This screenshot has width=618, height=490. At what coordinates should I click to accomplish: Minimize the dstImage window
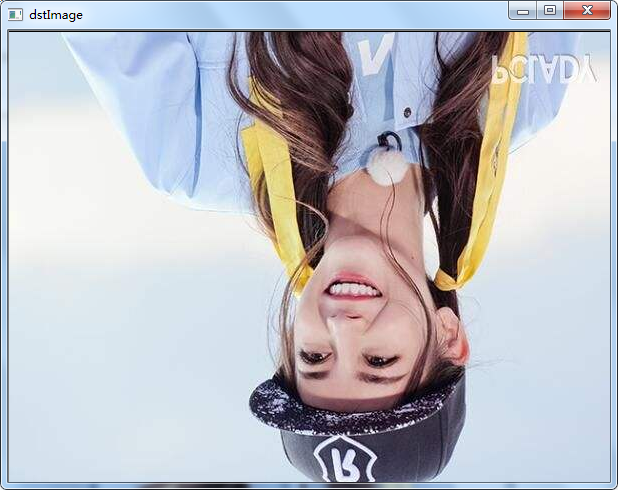[522, 10]
